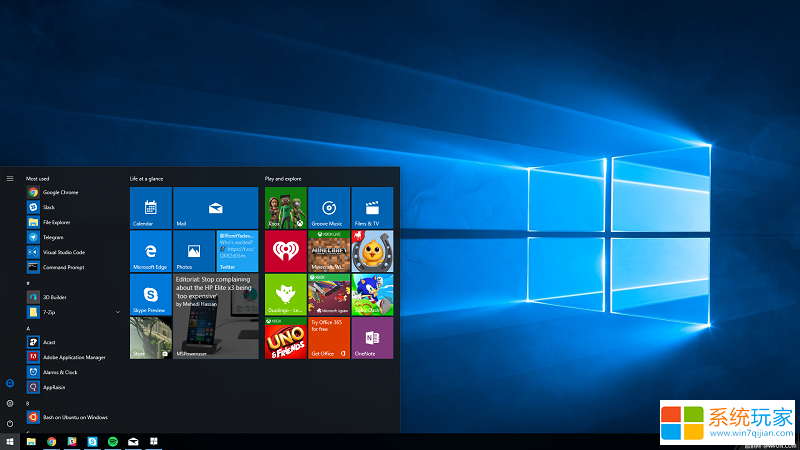Launch the Xbox tile
The width and height of the screenshot is (800, 450).
286,208
